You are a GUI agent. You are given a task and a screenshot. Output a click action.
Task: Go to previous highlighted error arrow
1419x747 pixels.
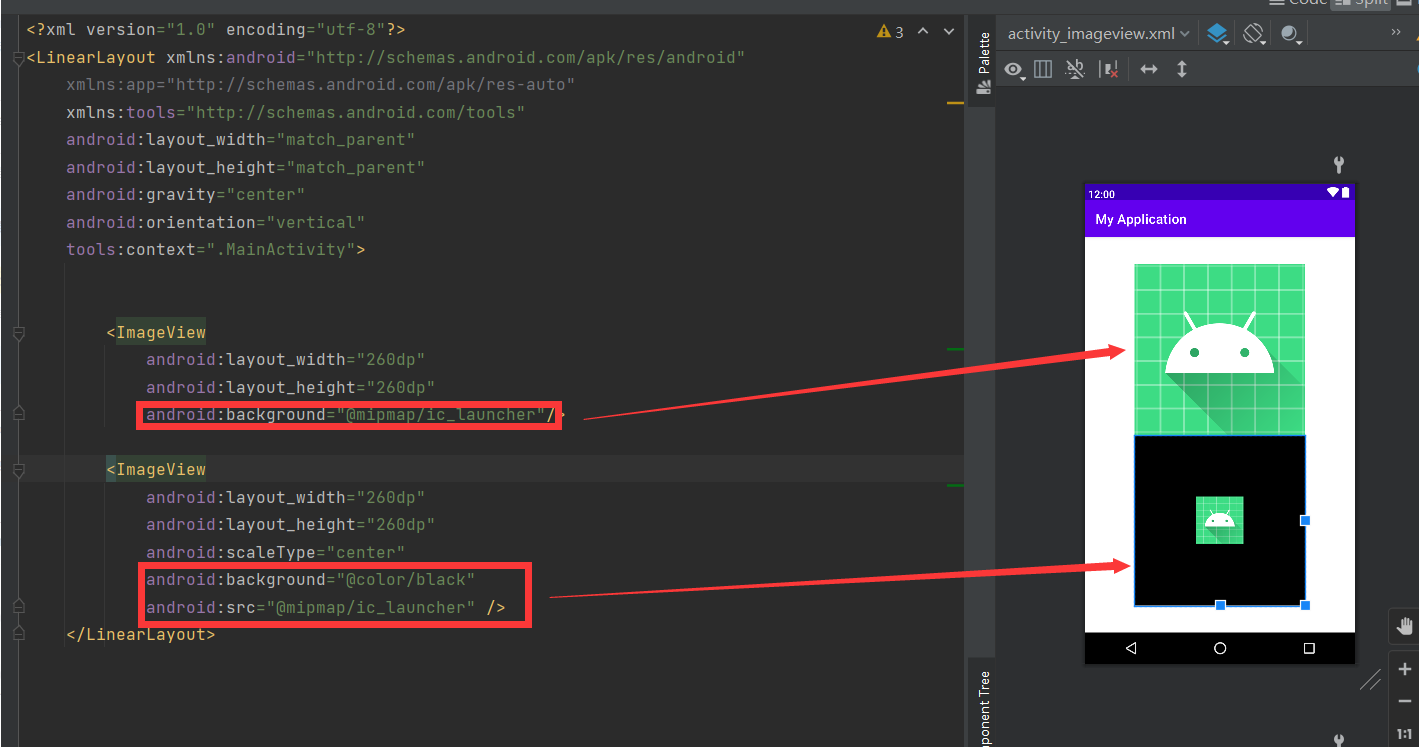tap(922, 32)
